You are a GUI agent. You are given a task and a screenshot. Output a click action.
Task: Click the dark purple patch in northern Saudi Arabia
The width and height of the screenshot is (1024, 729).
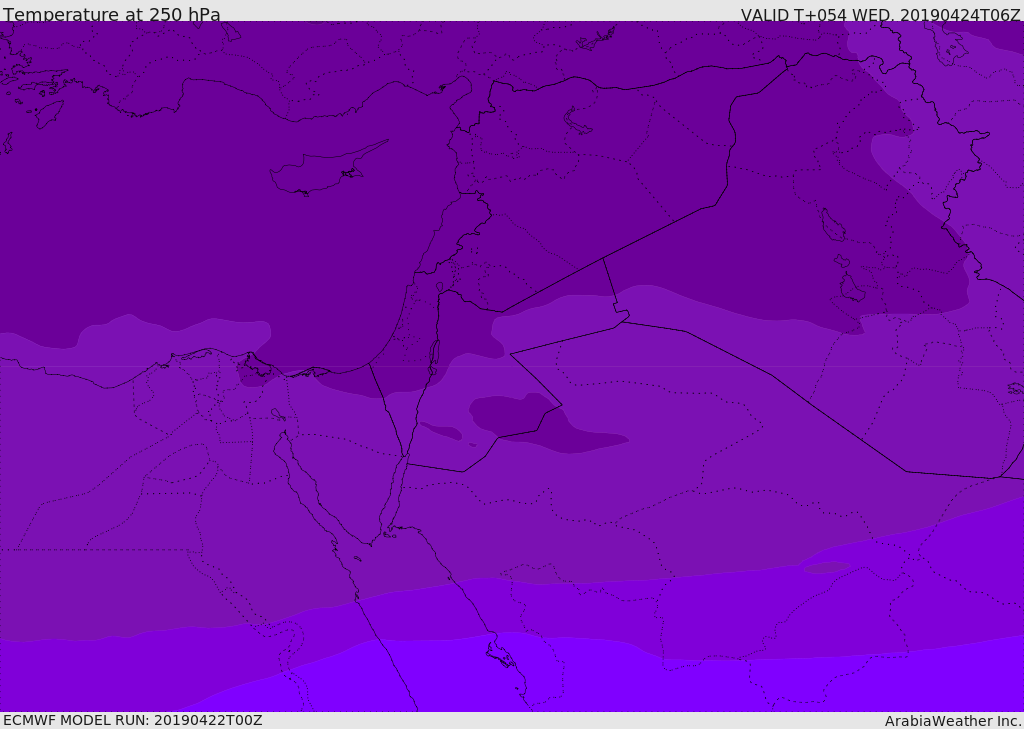click(x=540, y=420)
